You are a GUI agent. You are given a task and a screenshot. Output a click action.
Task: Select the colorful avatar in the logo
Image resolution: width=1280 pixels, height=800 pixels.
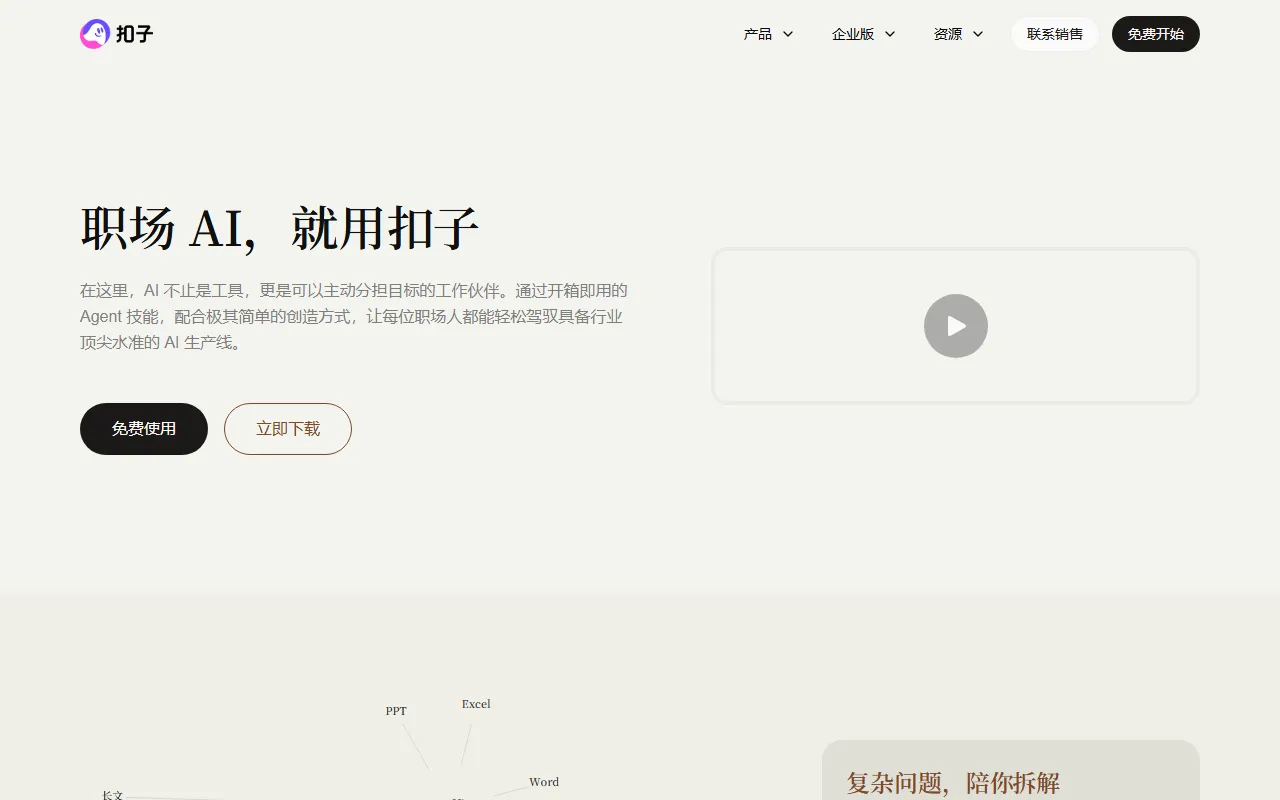point(95,33)
